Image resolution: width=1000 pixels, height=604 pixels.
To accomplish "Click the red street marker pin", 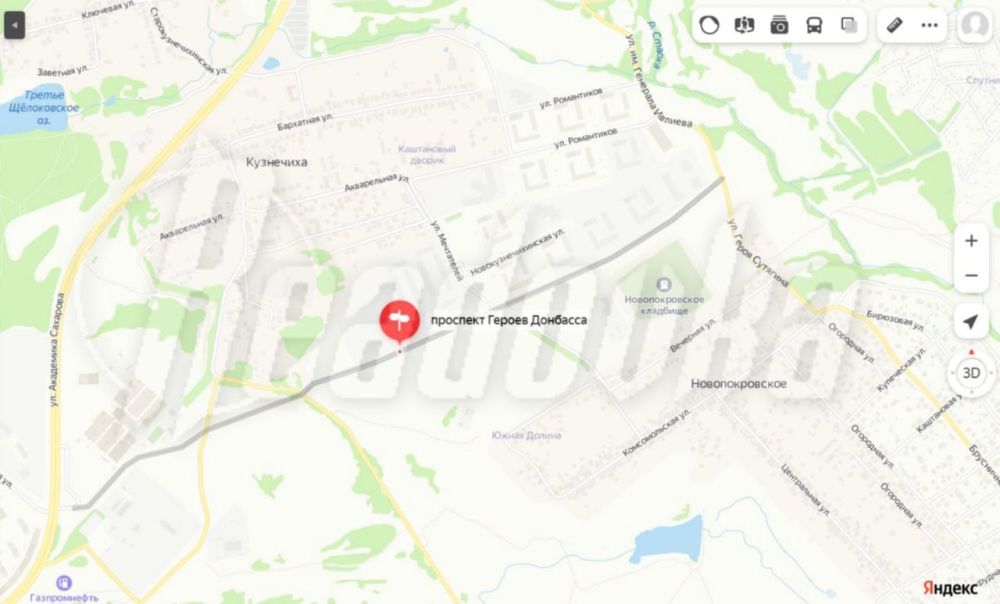I will 400,321.
